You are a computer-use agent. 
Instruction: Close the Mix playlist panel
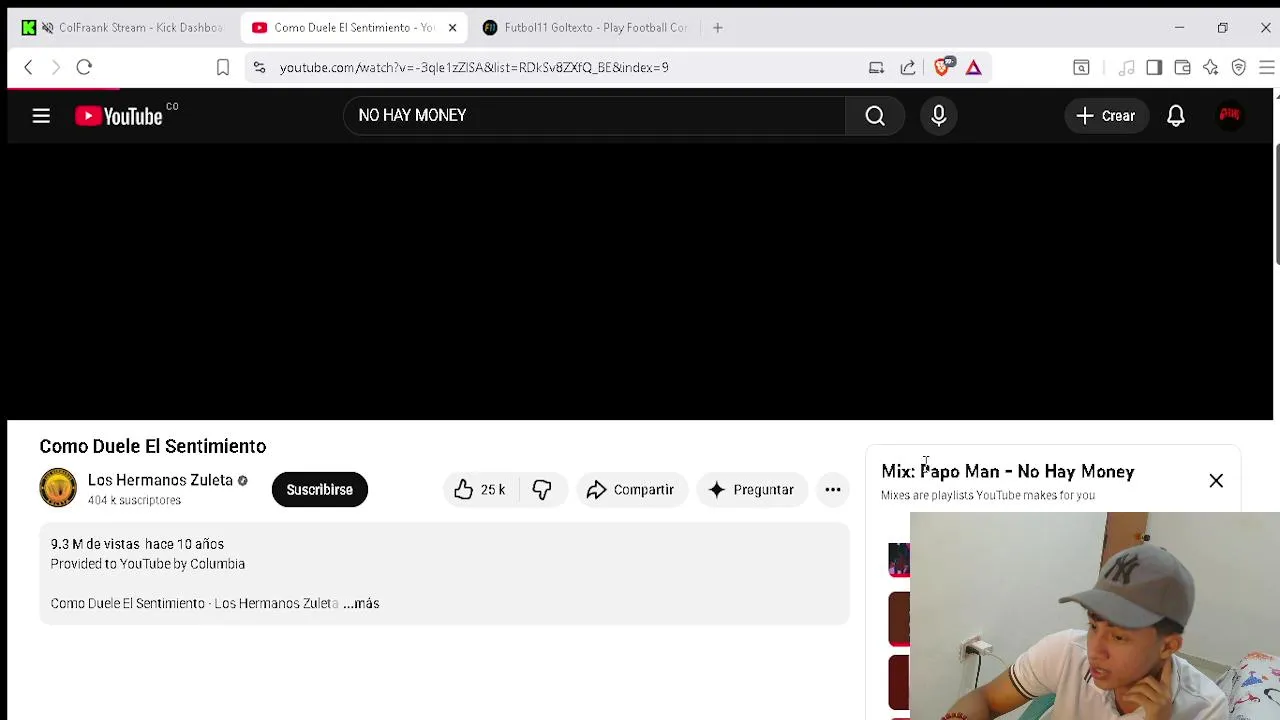[1216, 481]
